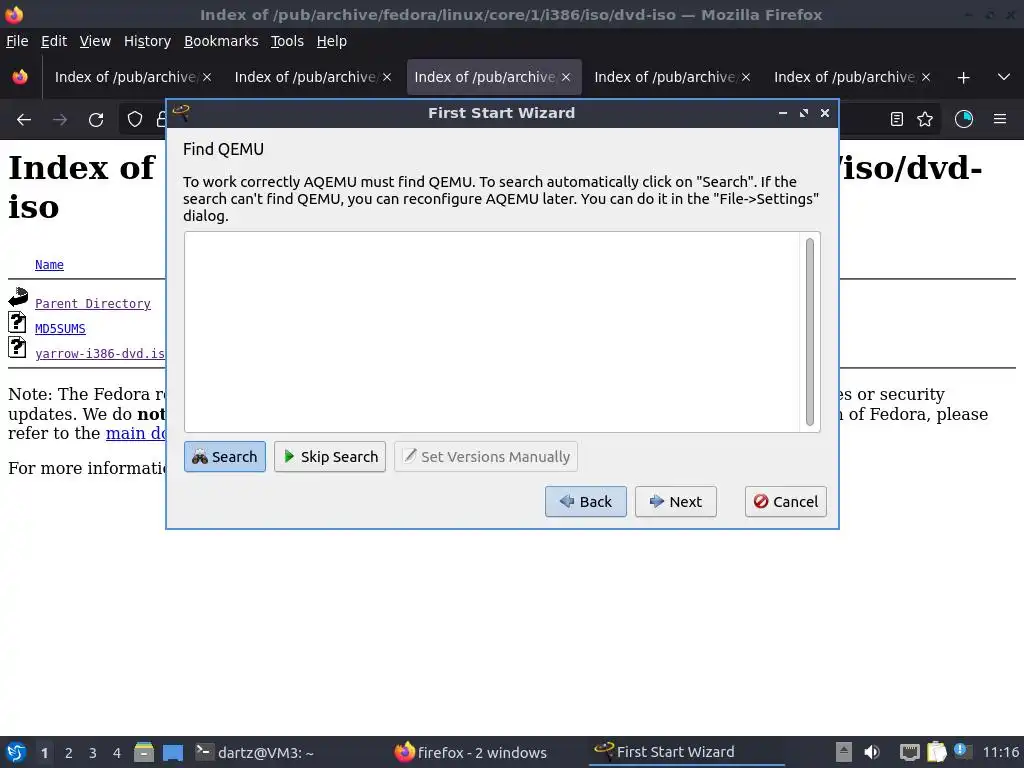
Task: Close the fourth Firefox tab
Action: click(x=746, y=77)
